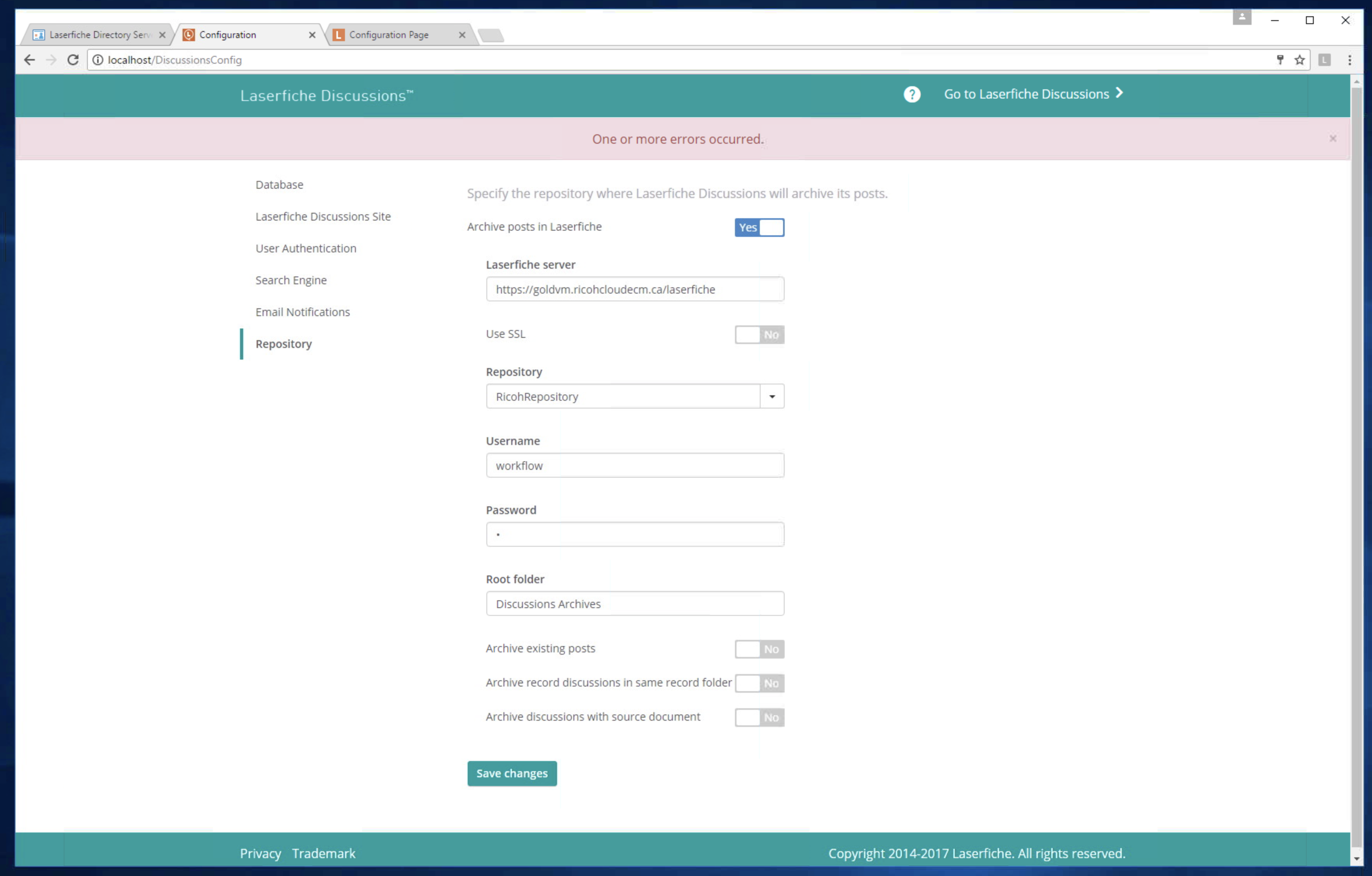Click the saved password key icon
Screen dimensions: 1372x876
point(1280,60)
